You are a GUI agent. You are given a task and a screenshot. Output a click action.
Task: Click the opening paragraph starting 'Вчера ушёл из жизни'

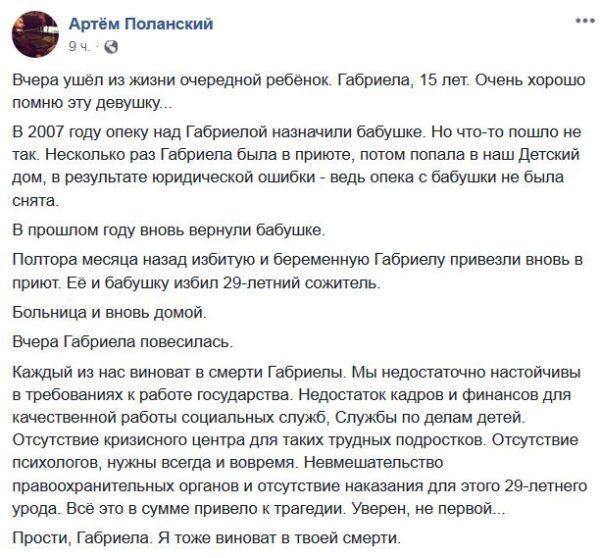(299, 91)
